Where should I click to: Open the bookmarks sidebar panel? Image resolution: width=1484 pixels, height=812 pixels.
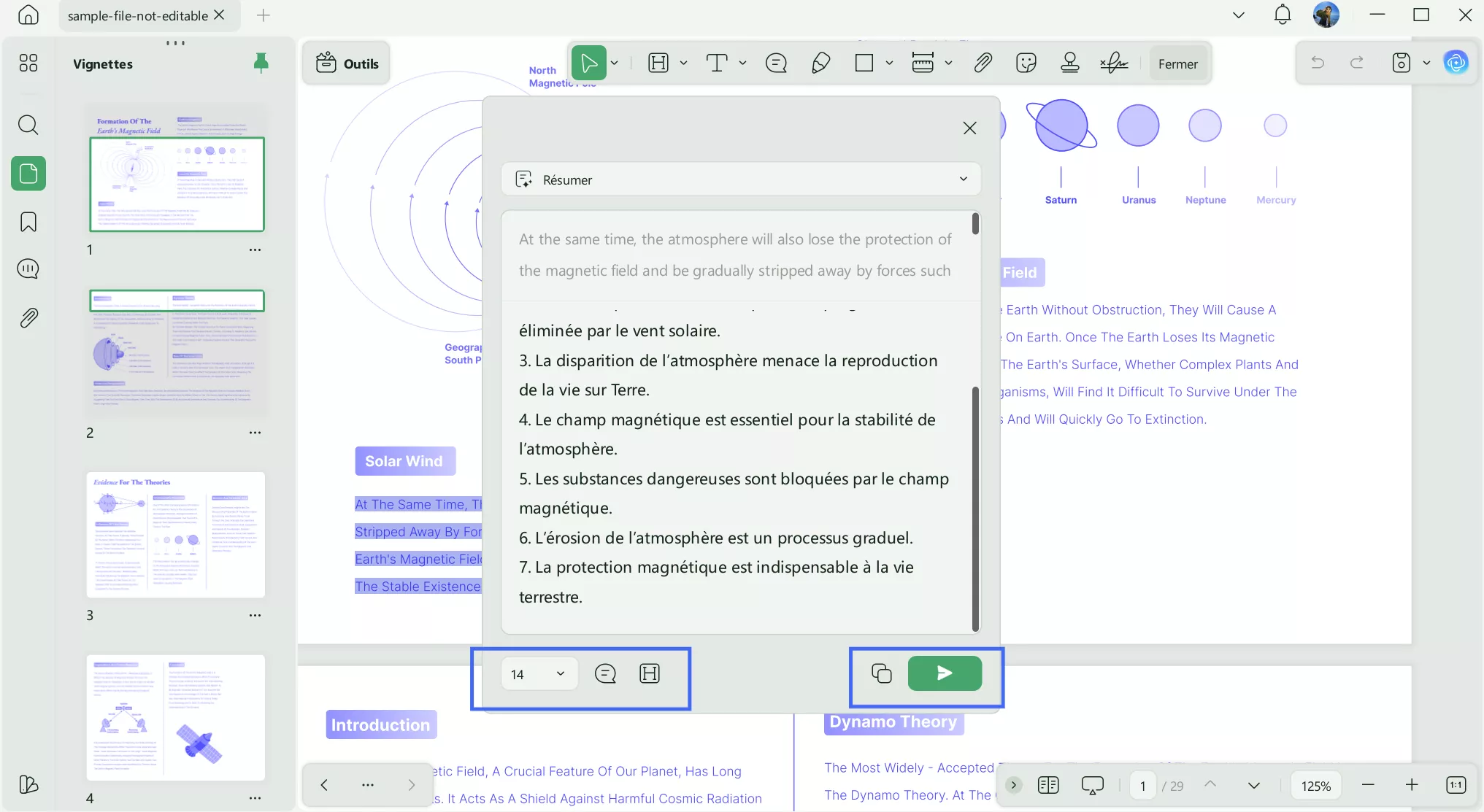point(28,222)
